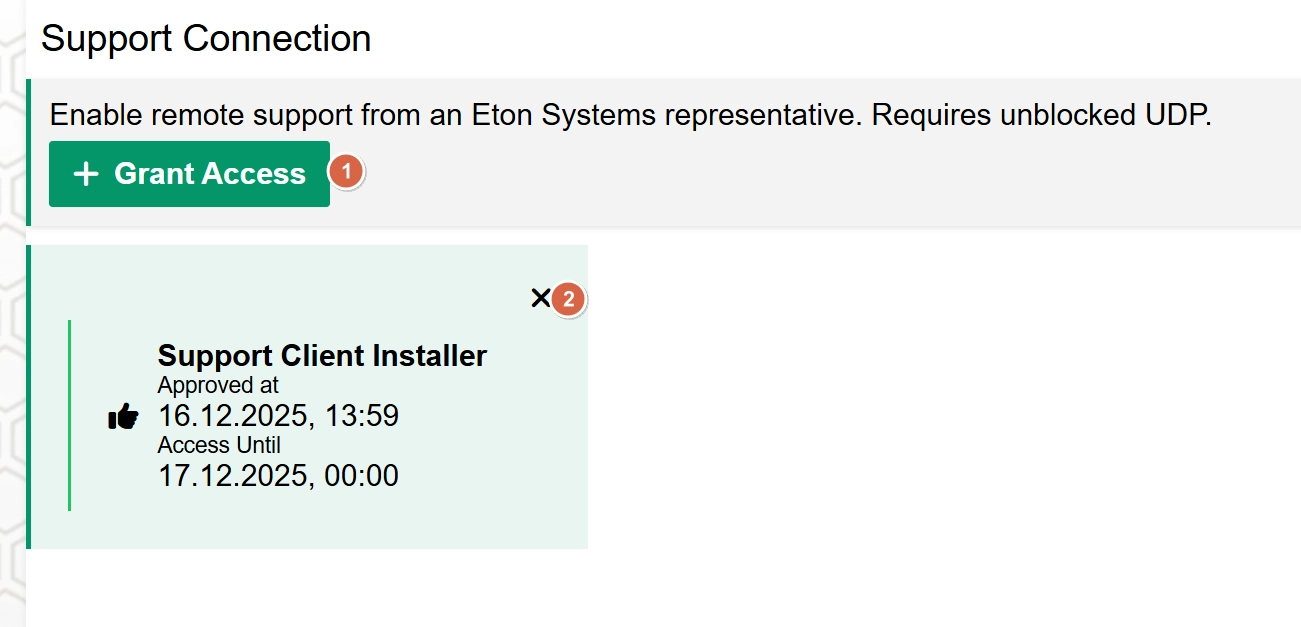Viewport: 1301px width, 627px height.
Task: Select the orange badge numbered 2
Action: (x=567, y=298)
